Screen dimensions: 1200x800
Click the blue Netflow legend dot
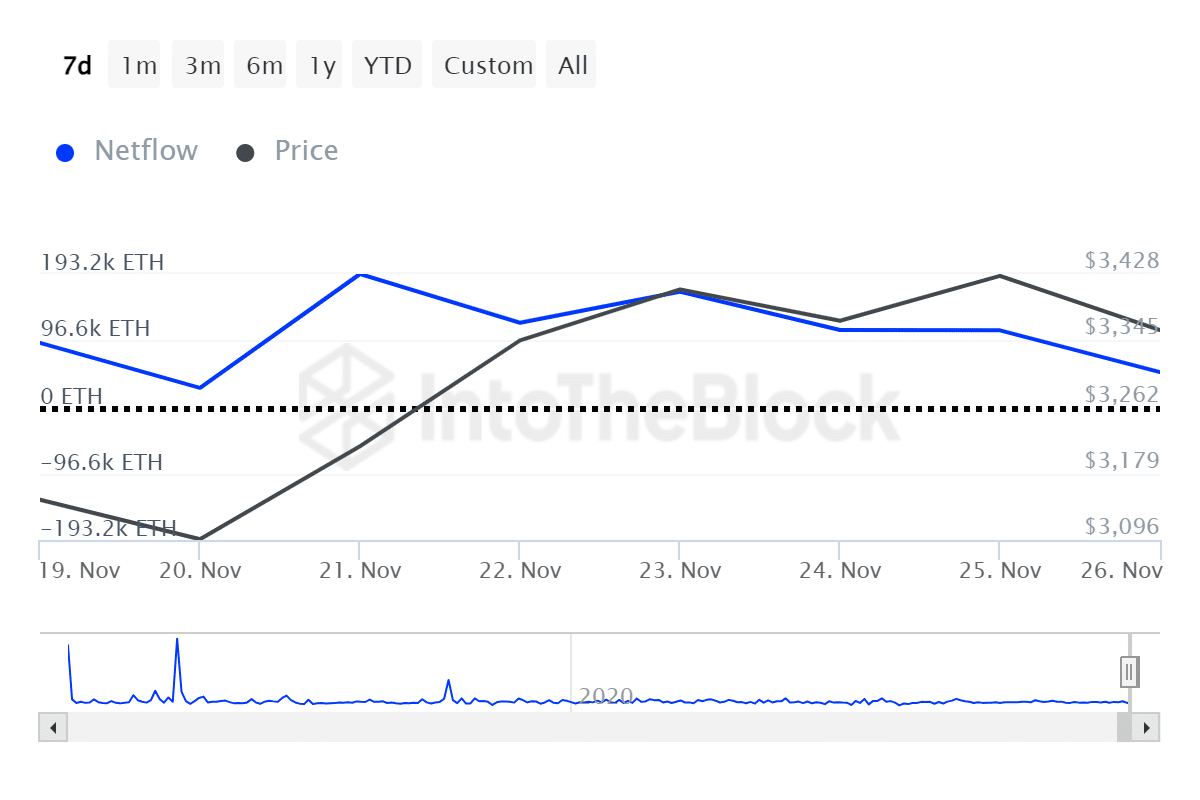coord(66,153)
